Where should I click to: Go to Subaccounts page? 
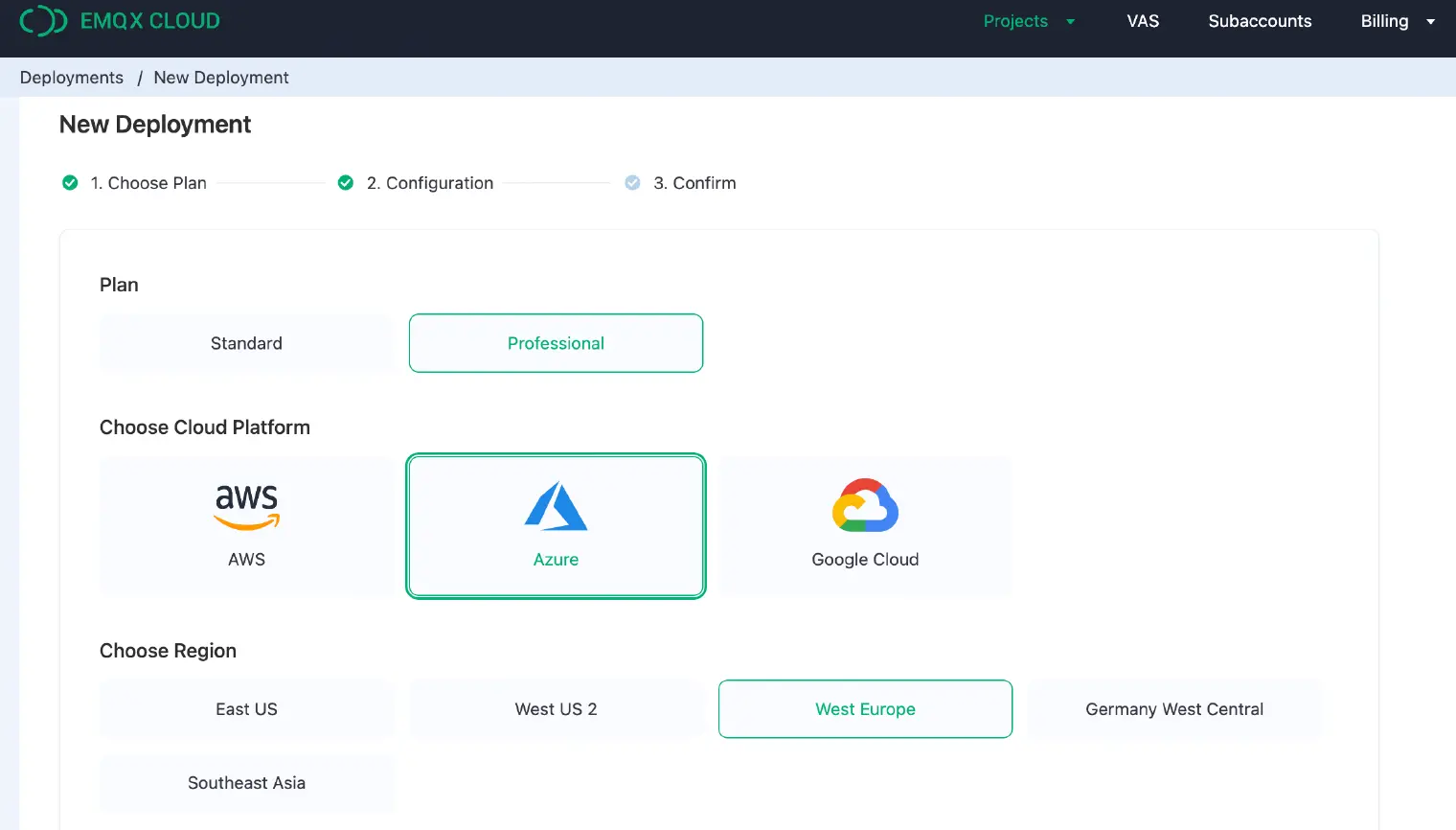[1260, 21]
